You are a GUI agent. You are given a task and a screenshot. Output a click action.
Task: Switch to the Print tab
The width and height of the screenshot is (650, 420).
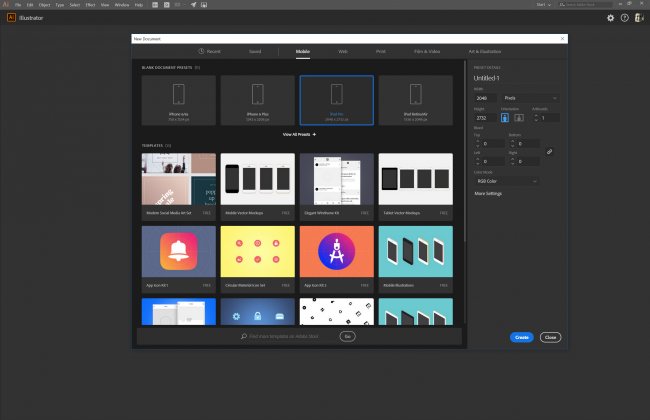coord(381,51)
